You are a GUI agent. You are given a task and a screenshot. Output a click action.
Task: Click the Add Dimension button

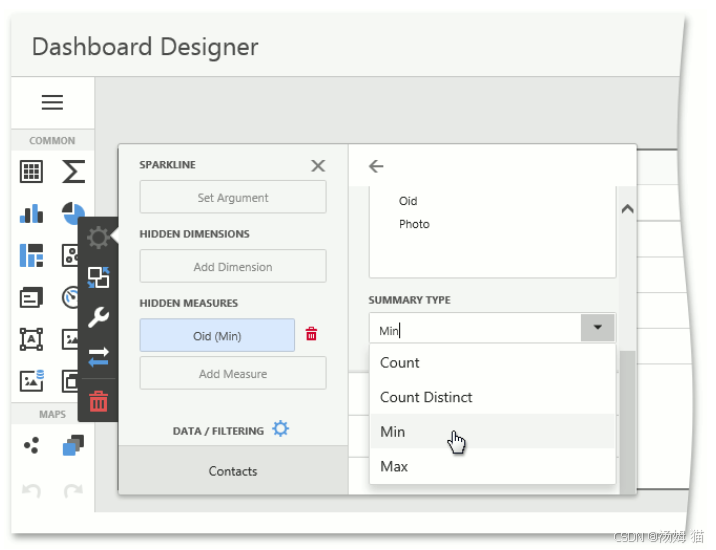233,267
